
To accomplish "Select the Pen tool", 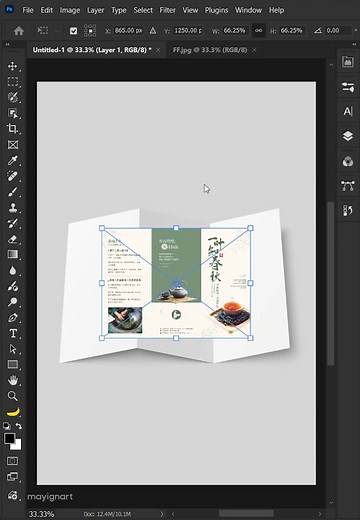I will pos(13,317).
